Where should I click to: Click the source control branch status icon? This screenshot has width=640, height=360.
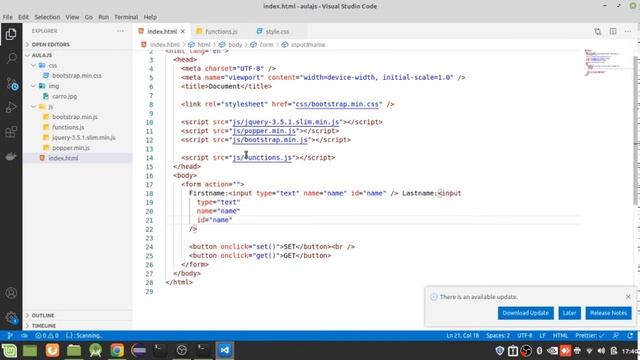(10, 336)
